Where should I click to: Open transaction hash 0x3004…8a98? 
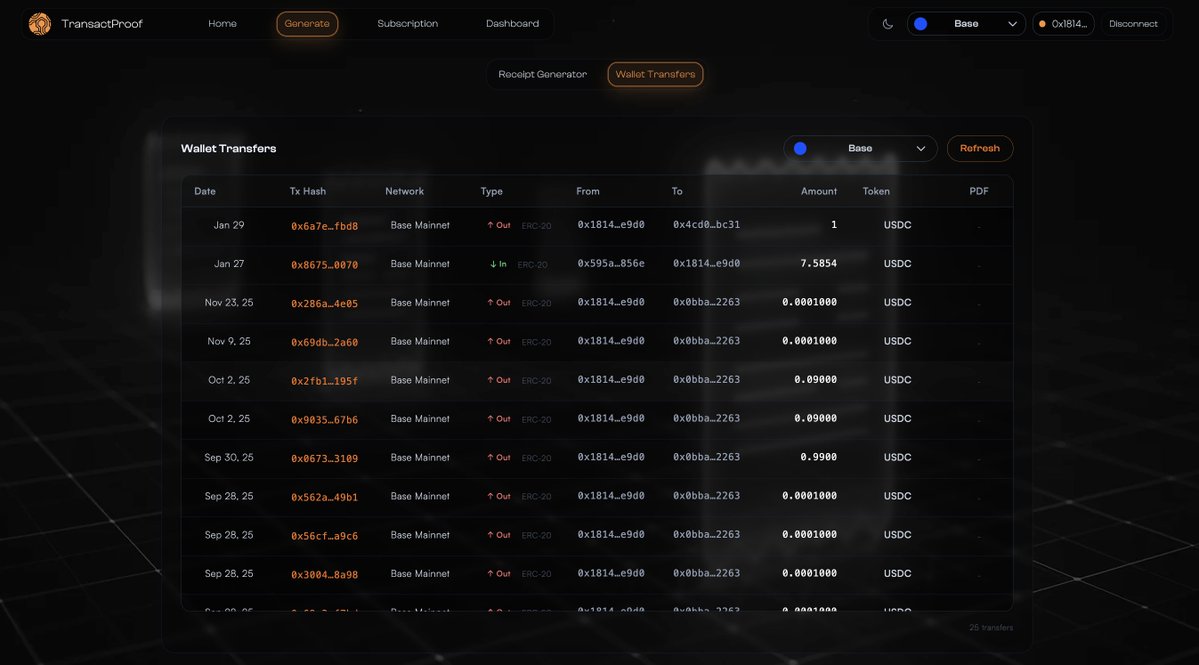(324, 575)
